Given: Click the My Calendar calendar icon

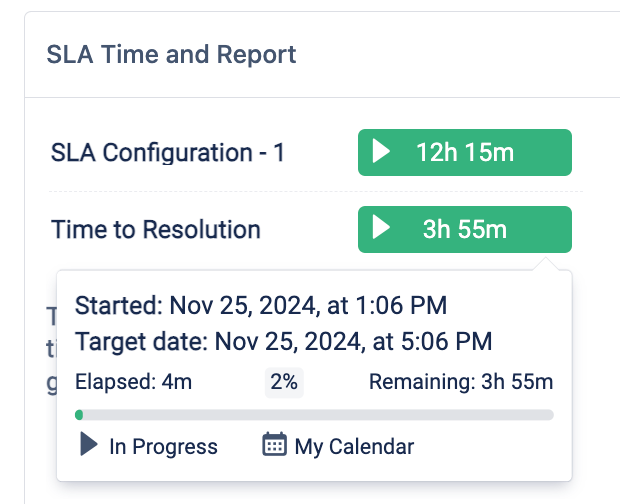Looking at the screenshot, I should coord(274,446).
